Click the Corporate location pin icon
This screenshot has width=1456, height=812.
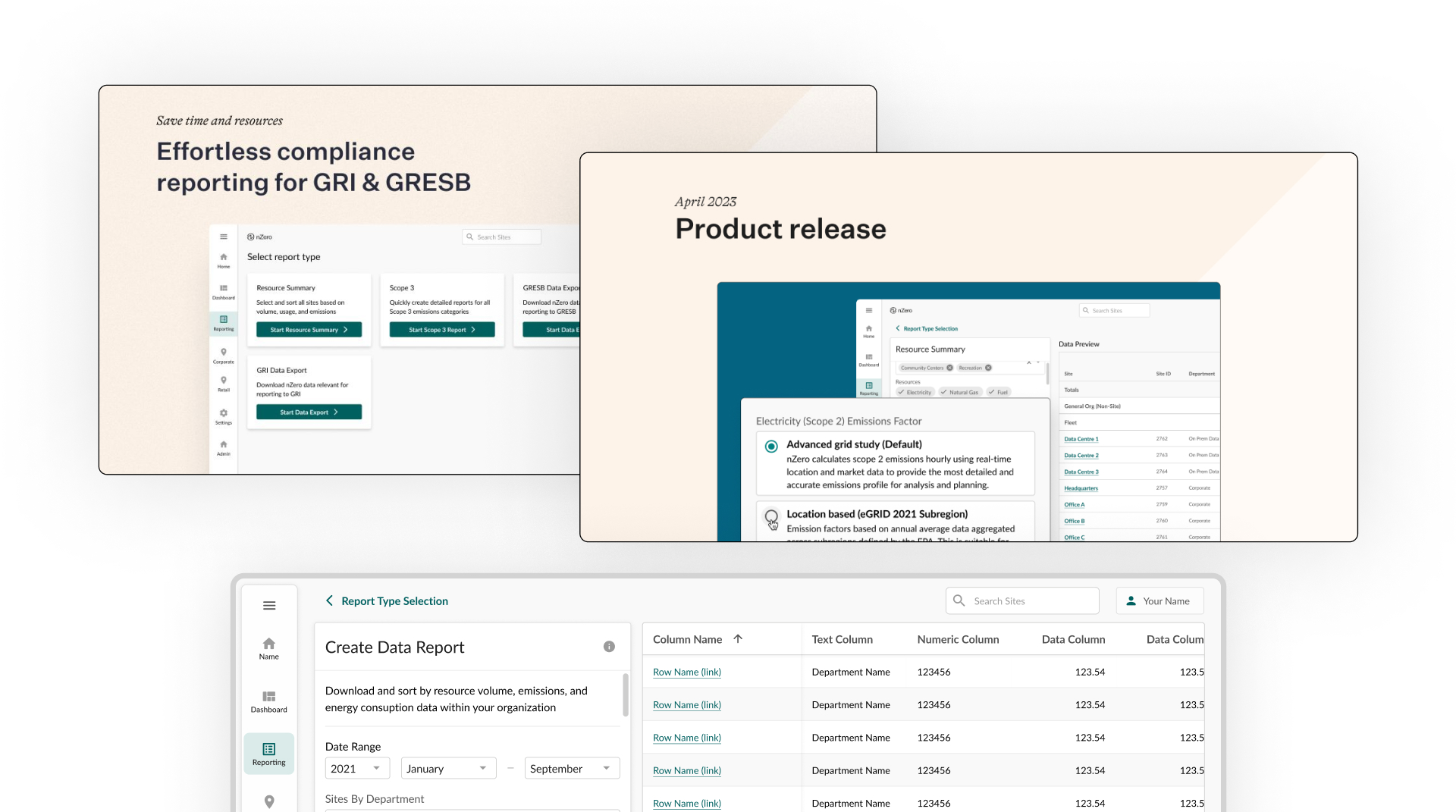click(x=223, y=352)
